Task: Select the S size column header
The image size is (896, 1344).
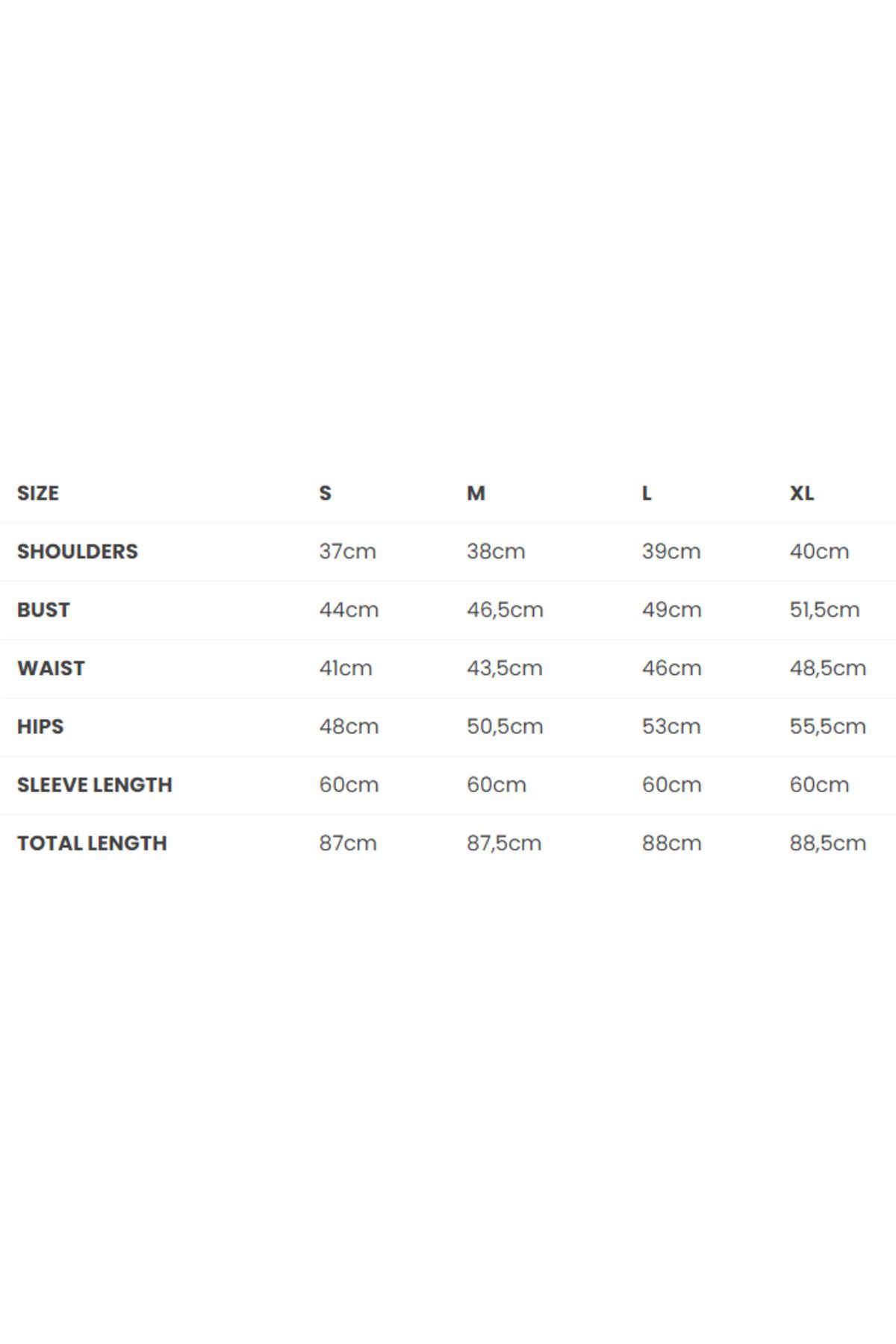Action: [x=326, y=494]
